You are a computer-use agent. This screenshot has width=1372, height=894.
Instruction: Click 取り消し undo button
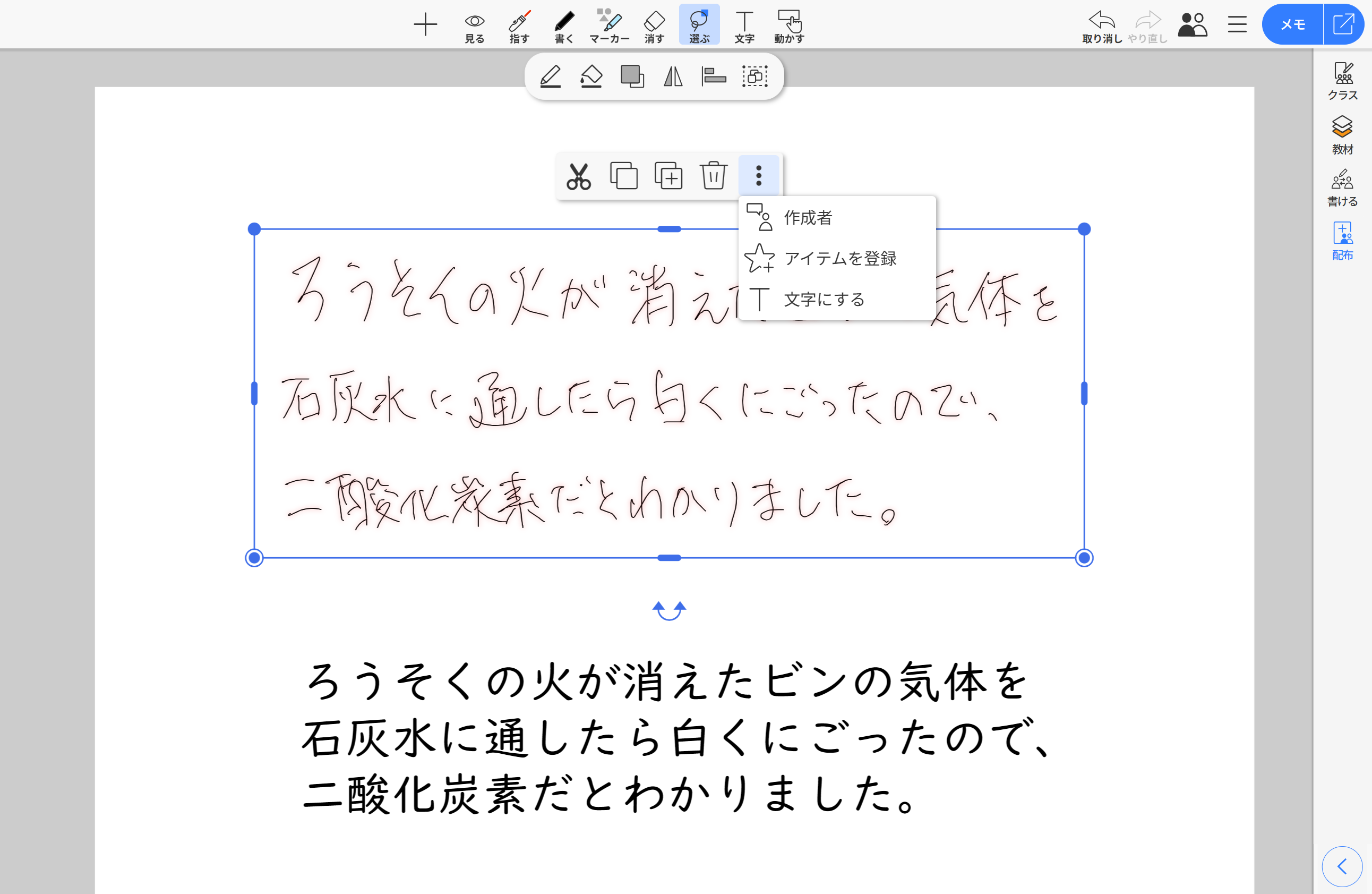(x=1101, y=27)
